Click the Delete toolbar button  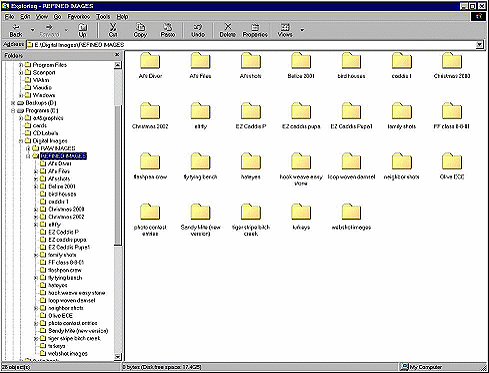[x=228, y=30]
